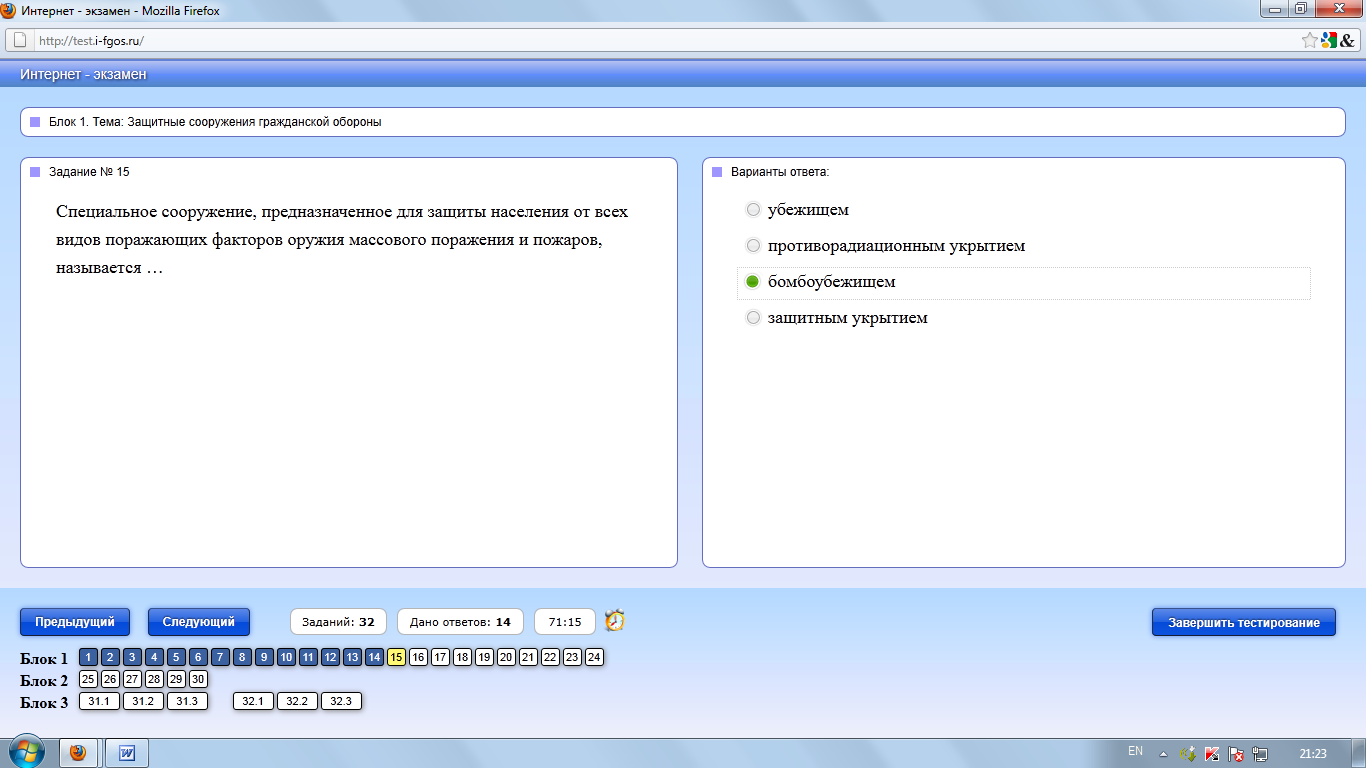Navigate to question 10
This screenshot has height=768, width=1366.
point(286,657)
